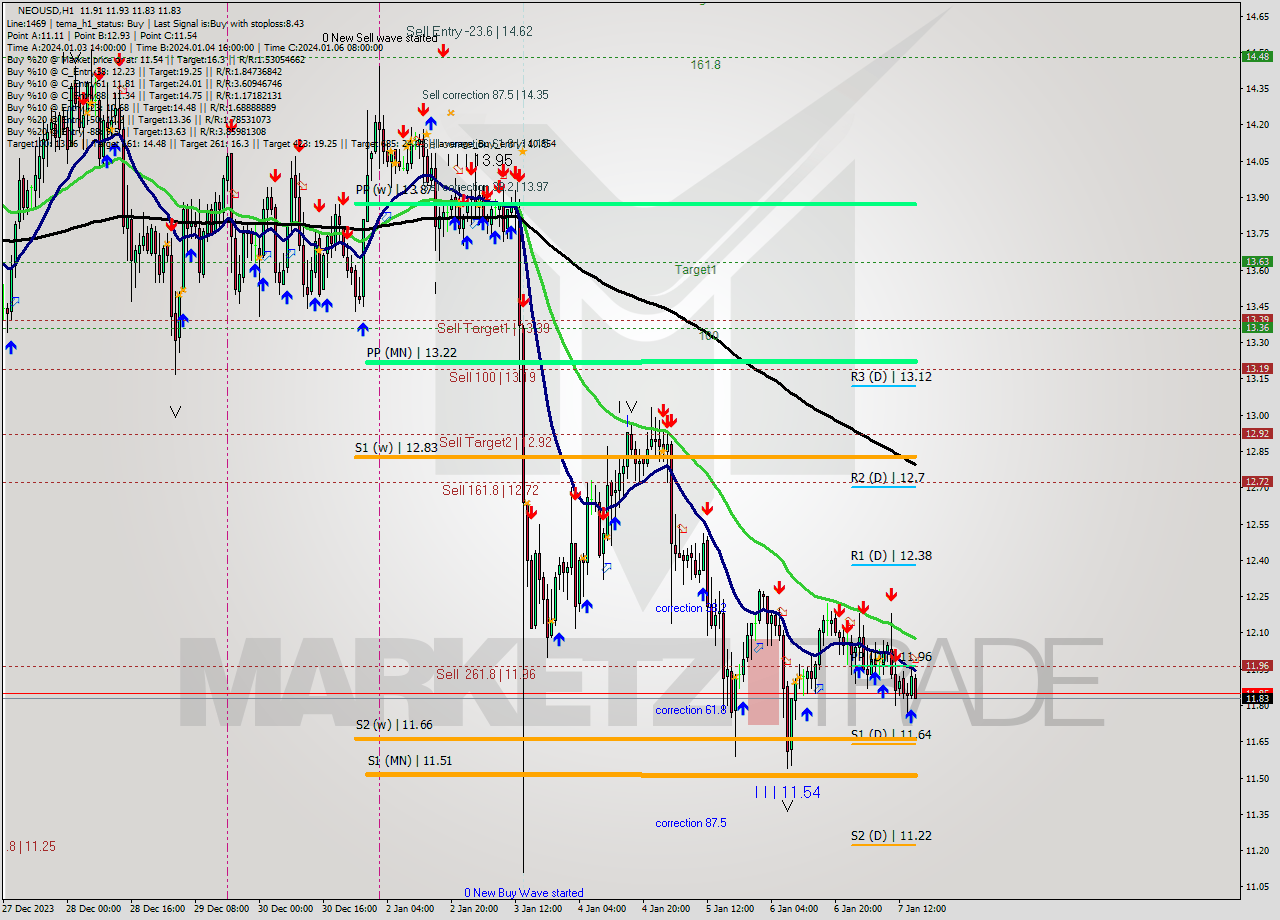The height and width of the screenshot is (920, 1280).
Task: Select the red 13.39 price tag on axis
Action: pyautogui.click(x=1256, y=319)
